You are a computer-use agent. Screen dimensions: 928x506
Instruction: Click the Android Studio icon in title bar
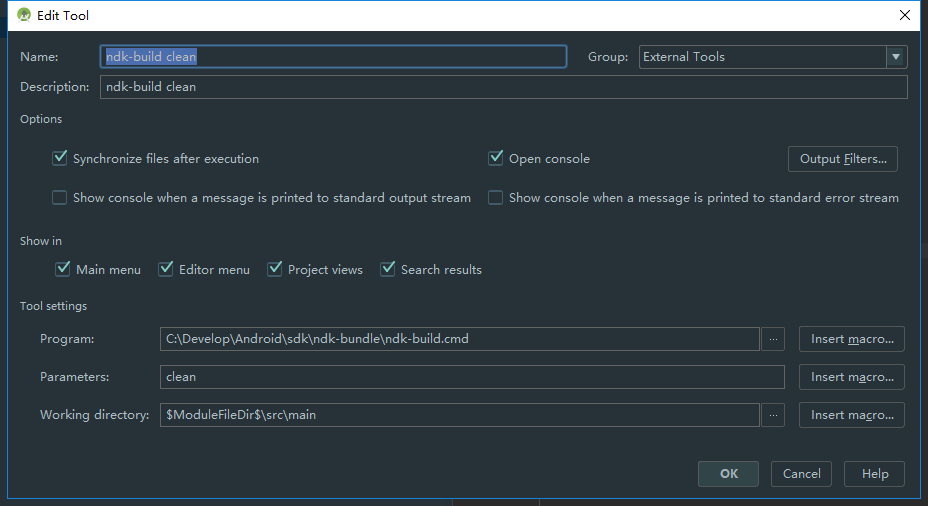(24, 15)
